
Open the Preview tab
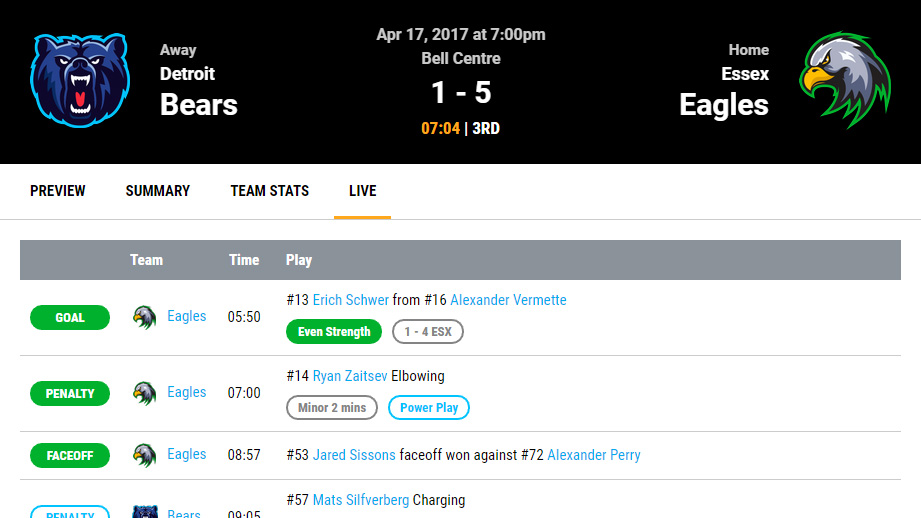coord(58,191)
